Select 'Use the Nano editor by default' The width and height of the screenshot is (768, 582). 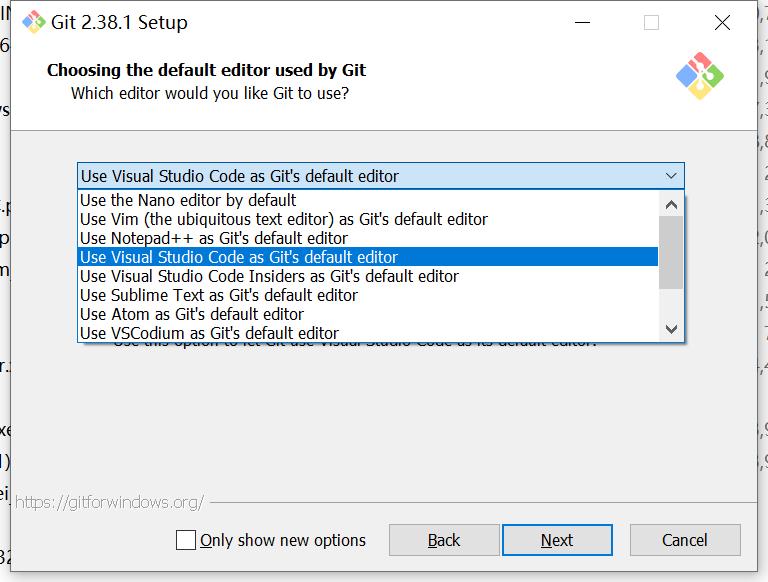tap(367, 200)
